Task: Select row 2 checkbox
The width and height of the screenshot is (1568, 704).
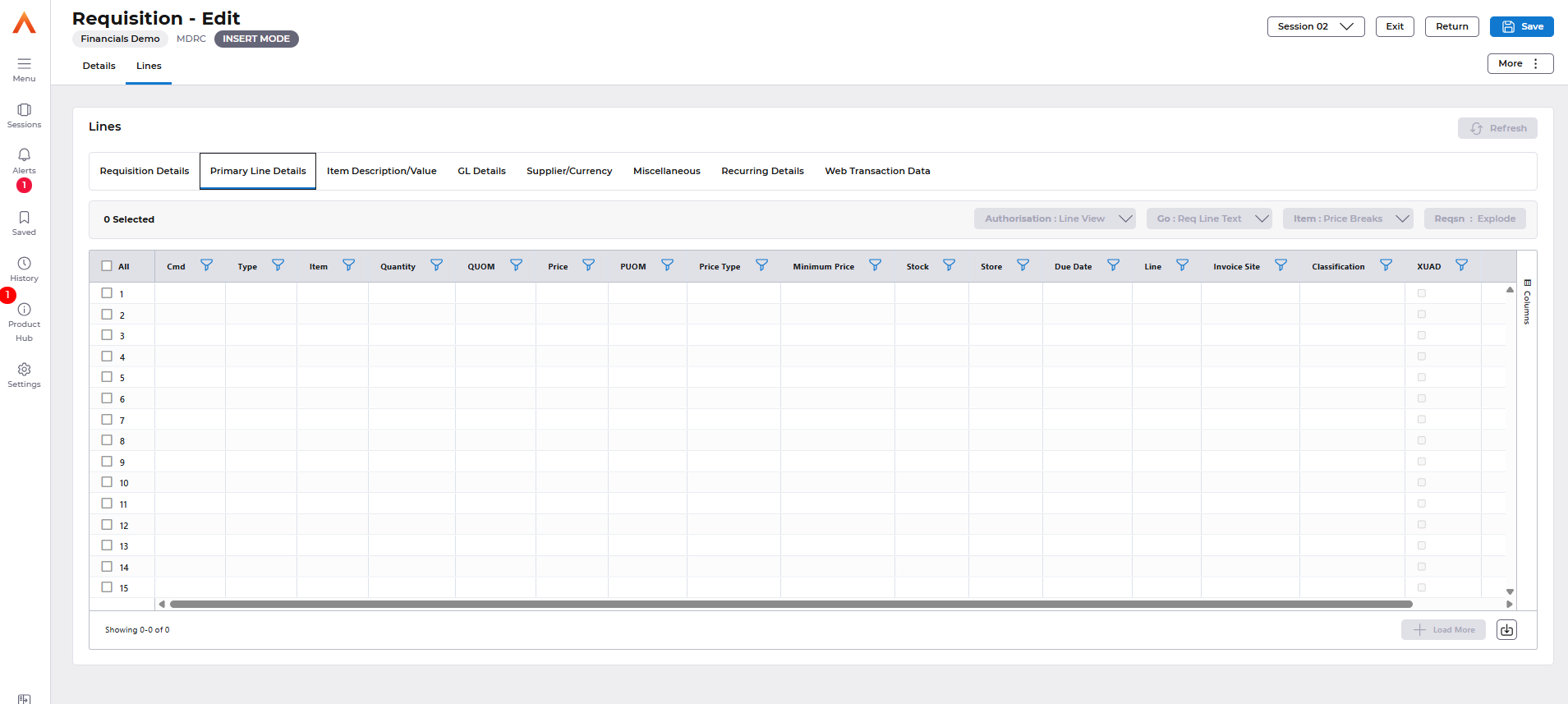Action: 107,314
